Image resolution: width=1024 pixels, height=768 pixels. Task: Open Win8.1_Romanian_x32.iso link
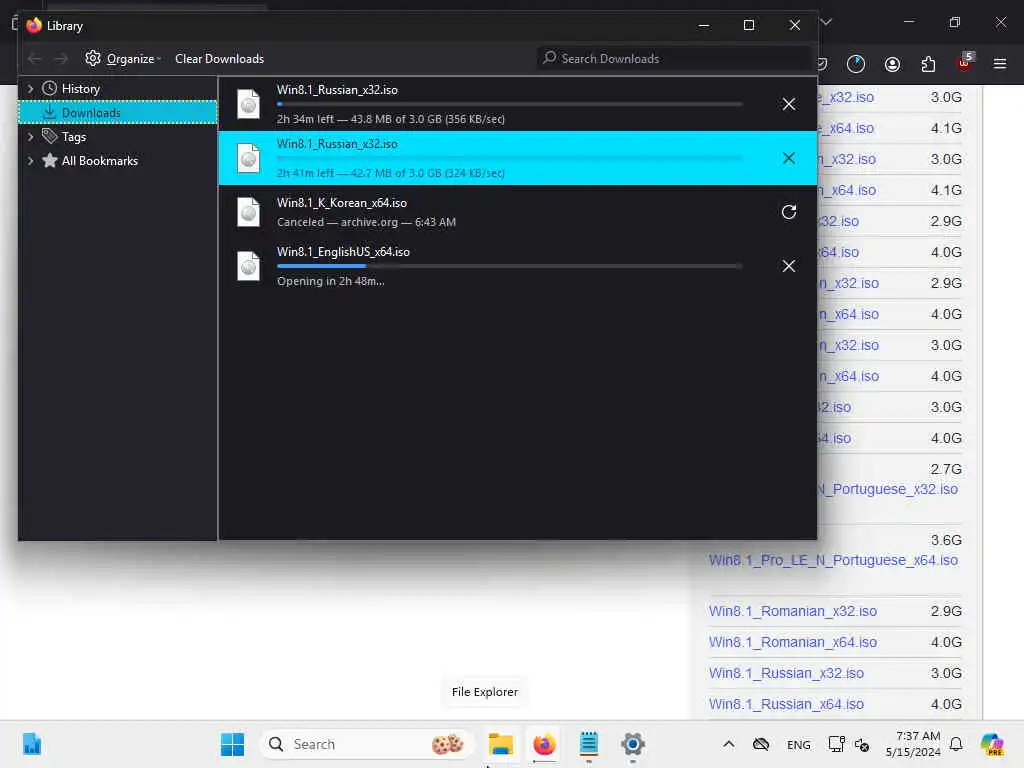[793, 611]
